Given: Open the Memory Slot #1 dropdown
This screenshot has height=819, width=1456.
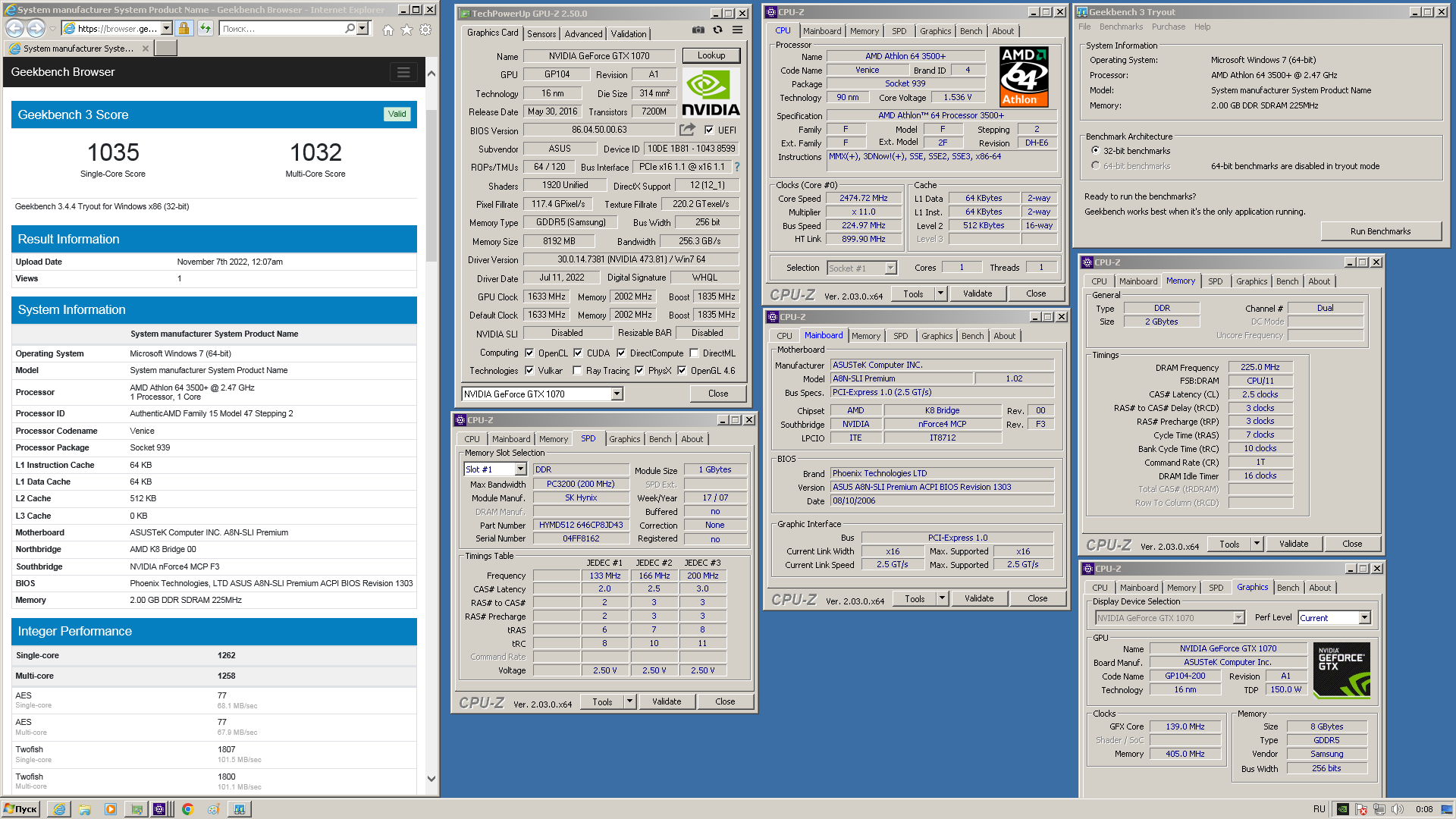Looking at the screenshot, I should [x=520, y=469].
